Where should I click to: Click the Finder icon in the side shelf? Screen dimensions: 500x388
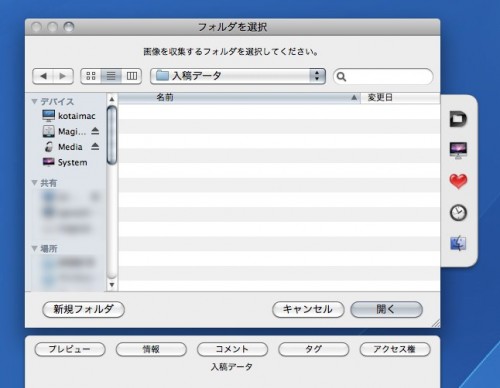coord(458,244)
